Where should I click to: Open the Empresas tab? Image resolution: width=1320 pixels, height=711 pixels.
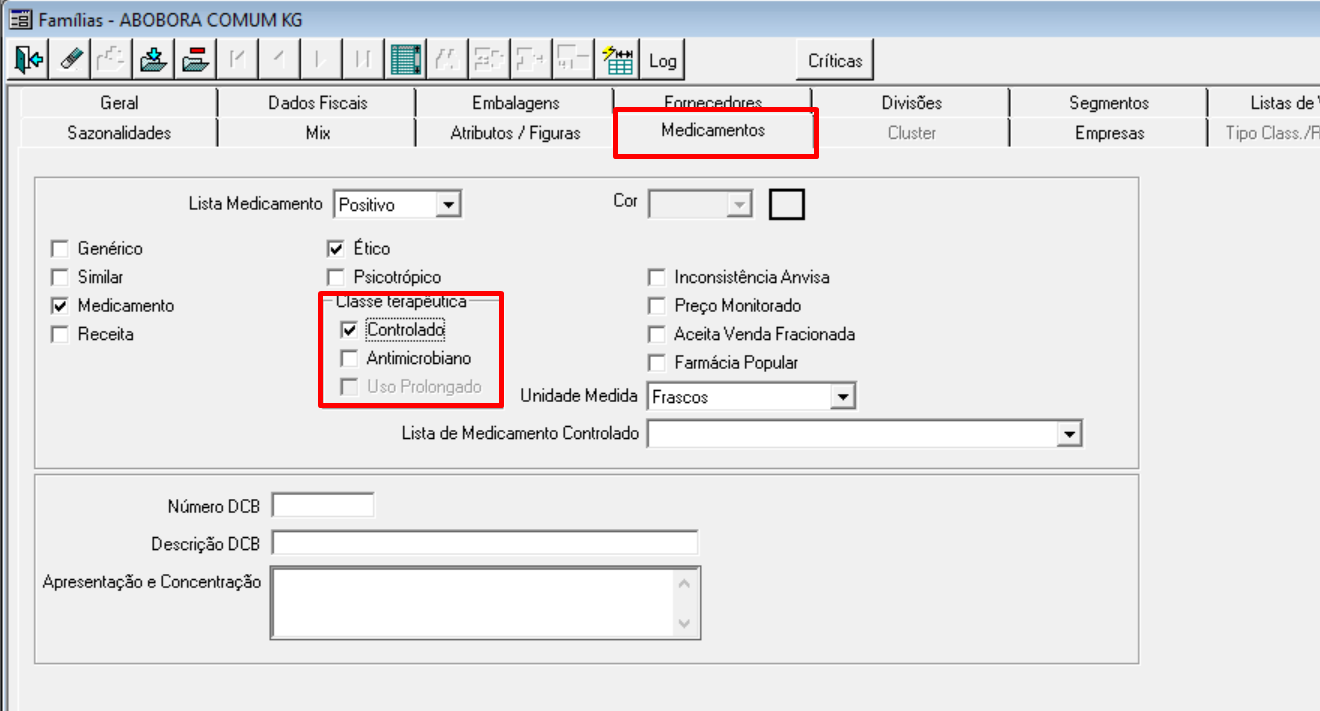click(1109, 133)
